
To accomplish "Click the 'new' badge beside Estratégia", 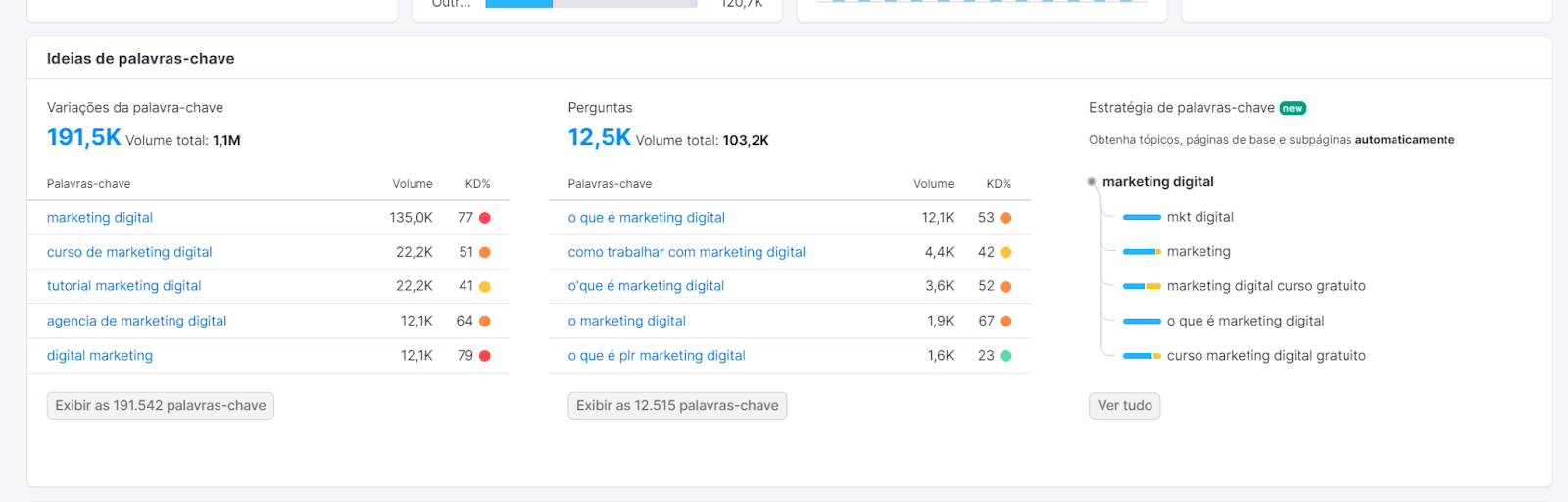I will (x=1293, y=109).
